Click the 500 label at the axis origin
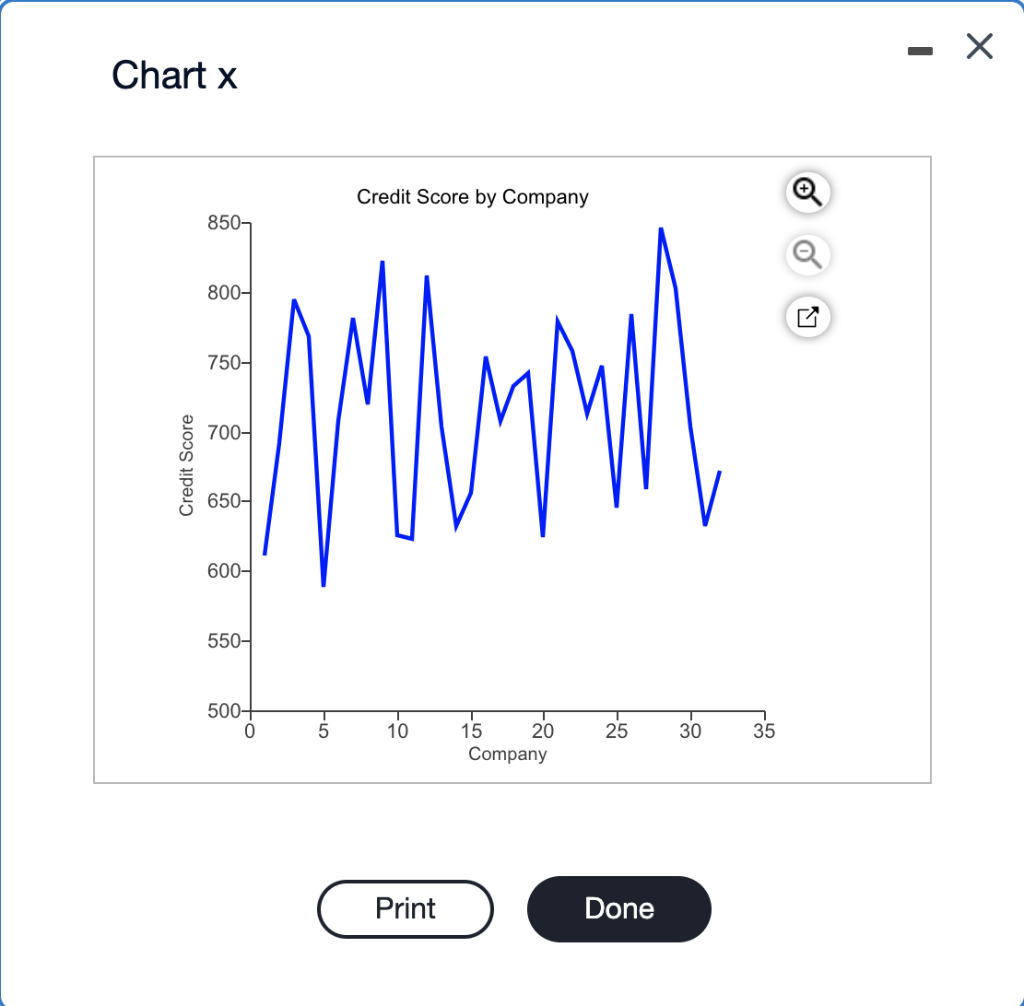Viewport: 1024px width, 1006px height. pos(225,711)
